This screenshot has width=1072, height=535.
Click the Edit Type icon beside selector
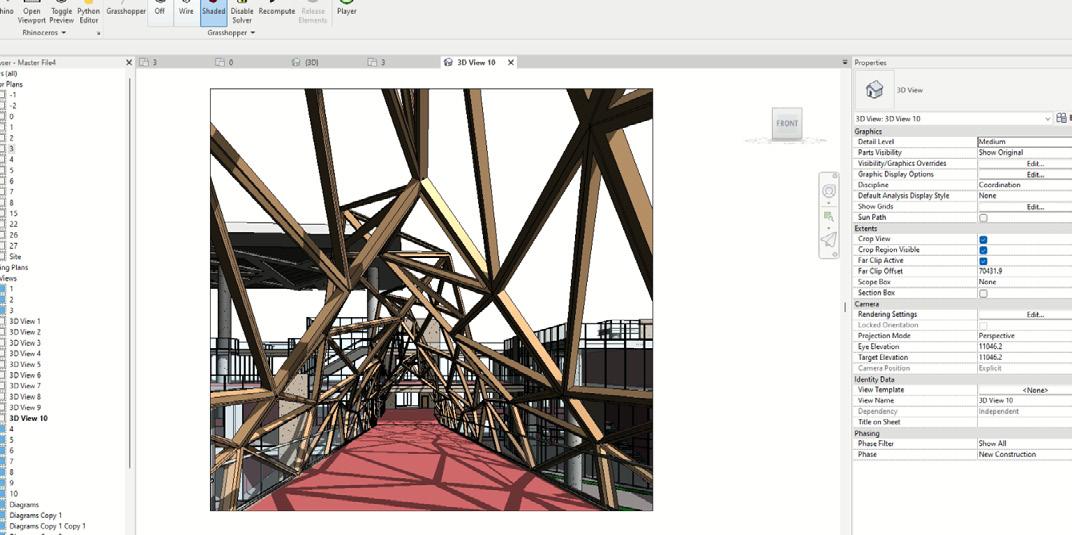1061,118
